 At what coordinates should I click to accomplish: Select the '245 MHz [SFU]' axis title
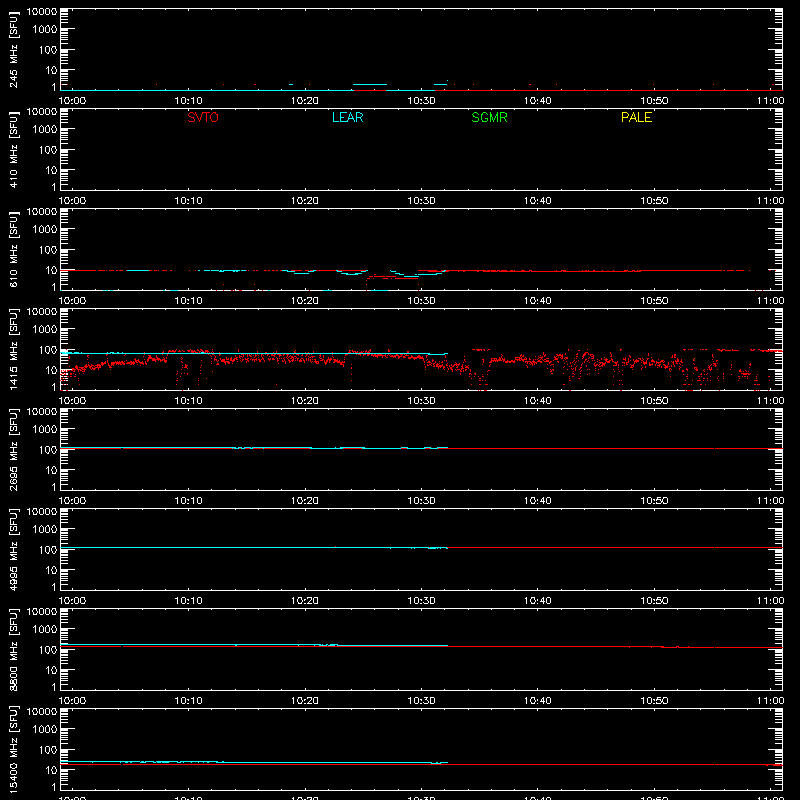tap(13, 50)
